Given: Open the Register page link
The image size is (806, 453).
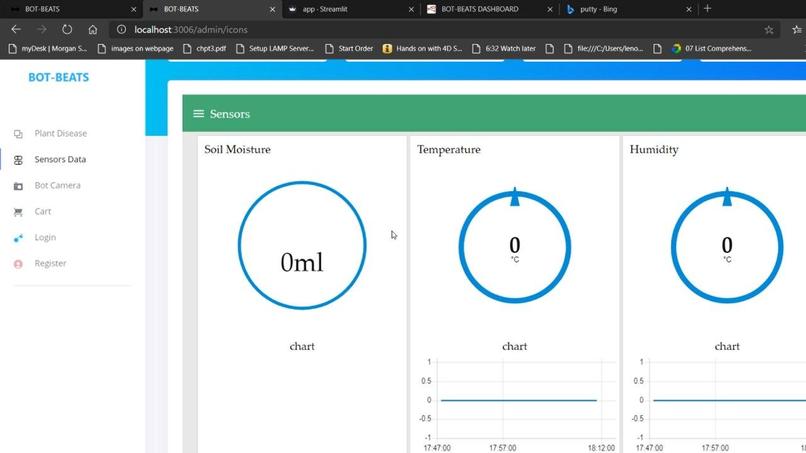Looking at the screenshot, I should point(50,263).
